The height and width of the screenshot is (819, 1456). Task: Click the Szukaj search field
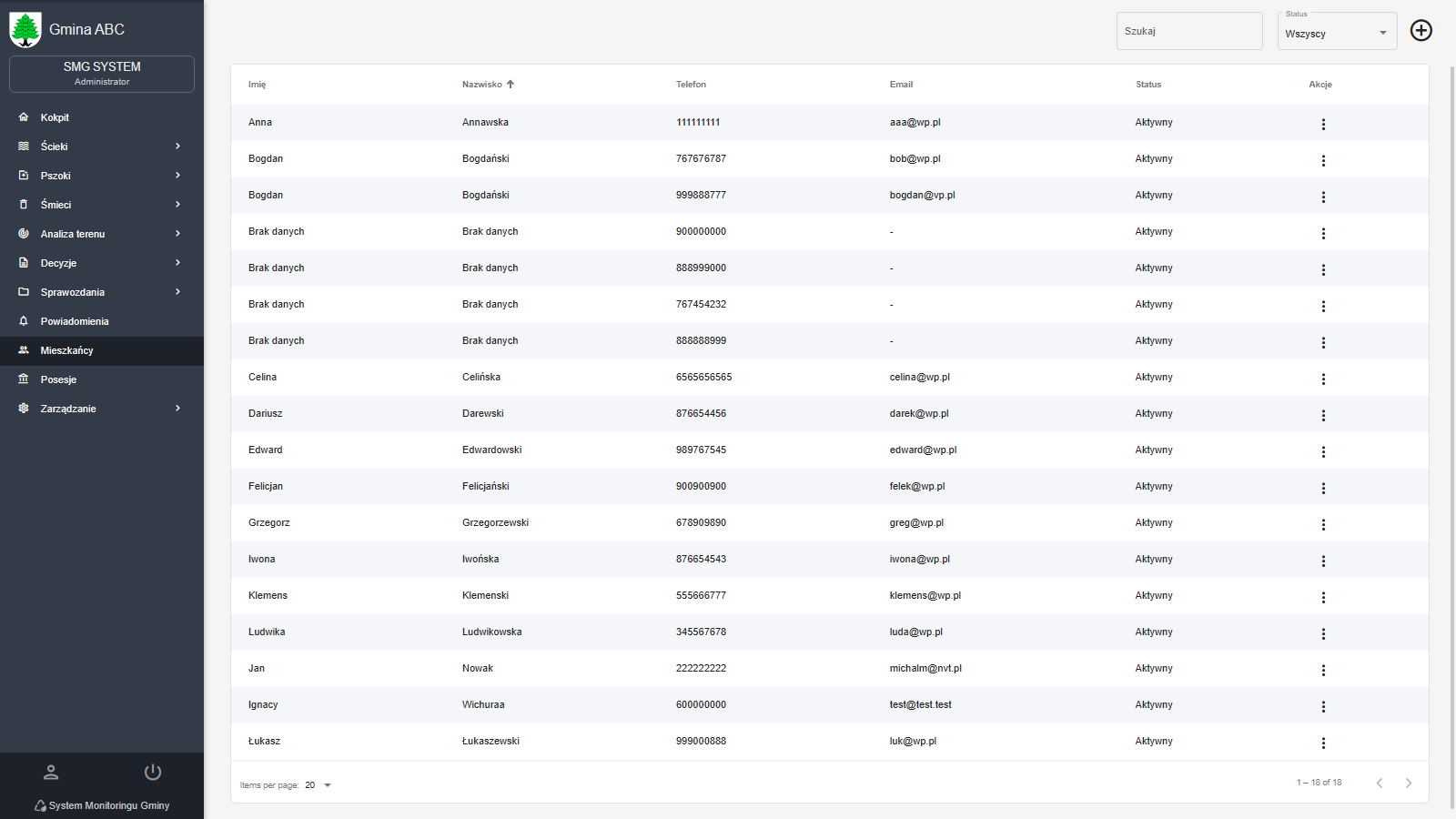[1188, 31]
